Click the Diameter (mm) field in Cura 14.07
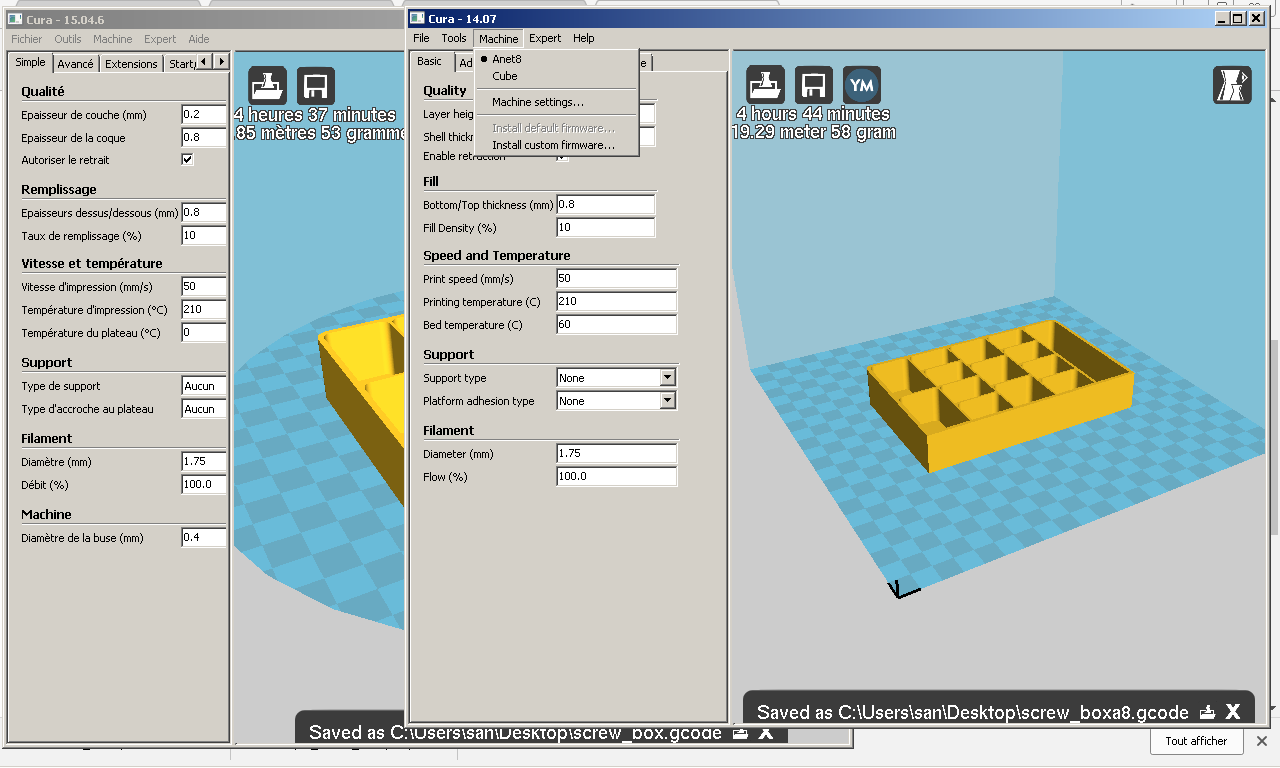The height and width of the screenshot is (768, 1280). click(x=617, y=453)
